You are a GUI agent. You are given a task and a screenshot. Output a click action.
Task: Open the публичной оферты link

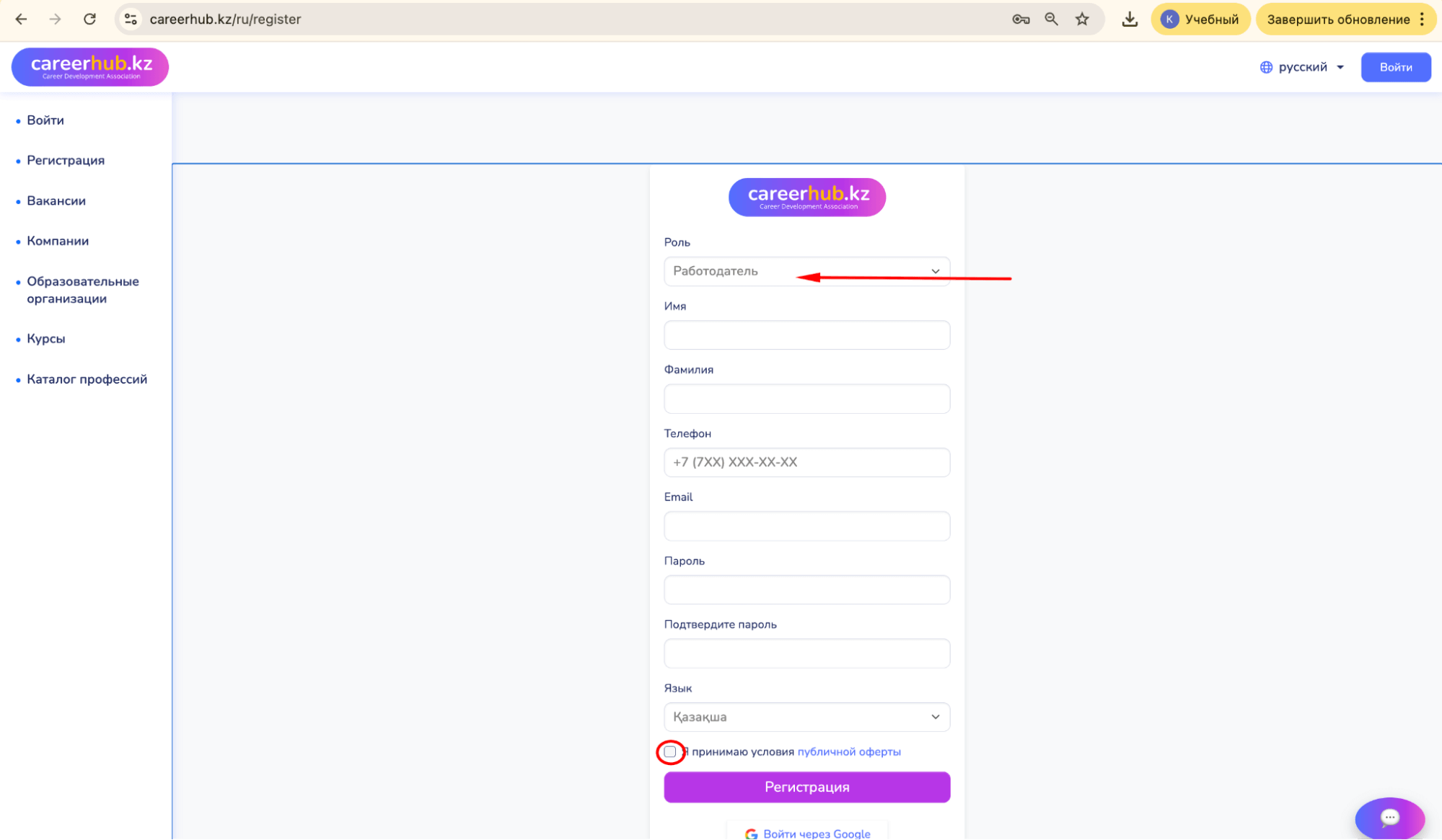[848, 752]
